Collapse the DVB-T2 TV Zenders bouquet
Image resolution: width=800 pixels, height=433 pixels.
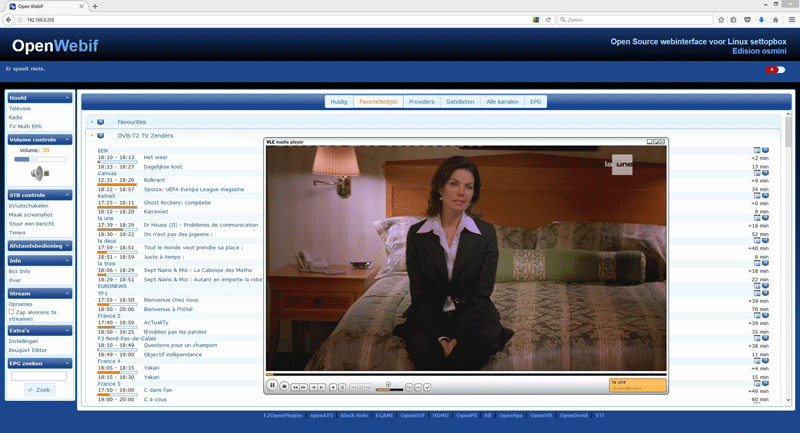tap(92, 136)
